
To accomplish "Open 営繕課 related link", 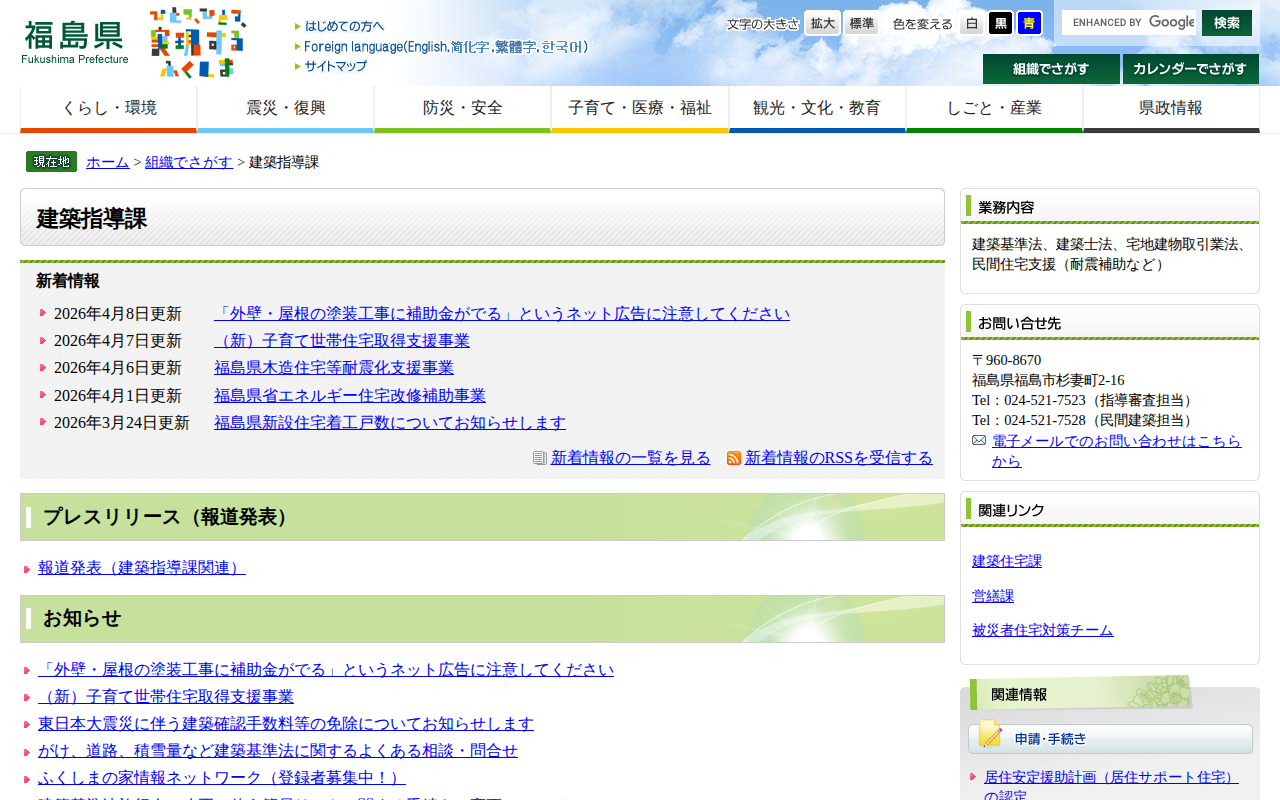I will point(993,596).
